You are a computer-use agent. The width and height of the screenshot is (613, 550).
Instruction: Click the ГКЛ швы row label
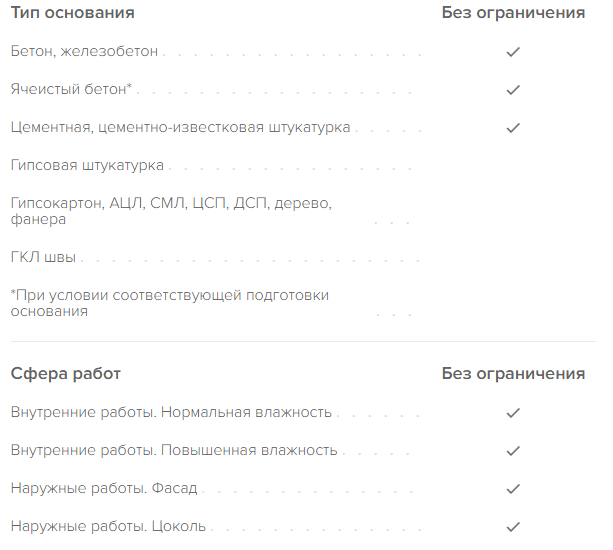43,257
